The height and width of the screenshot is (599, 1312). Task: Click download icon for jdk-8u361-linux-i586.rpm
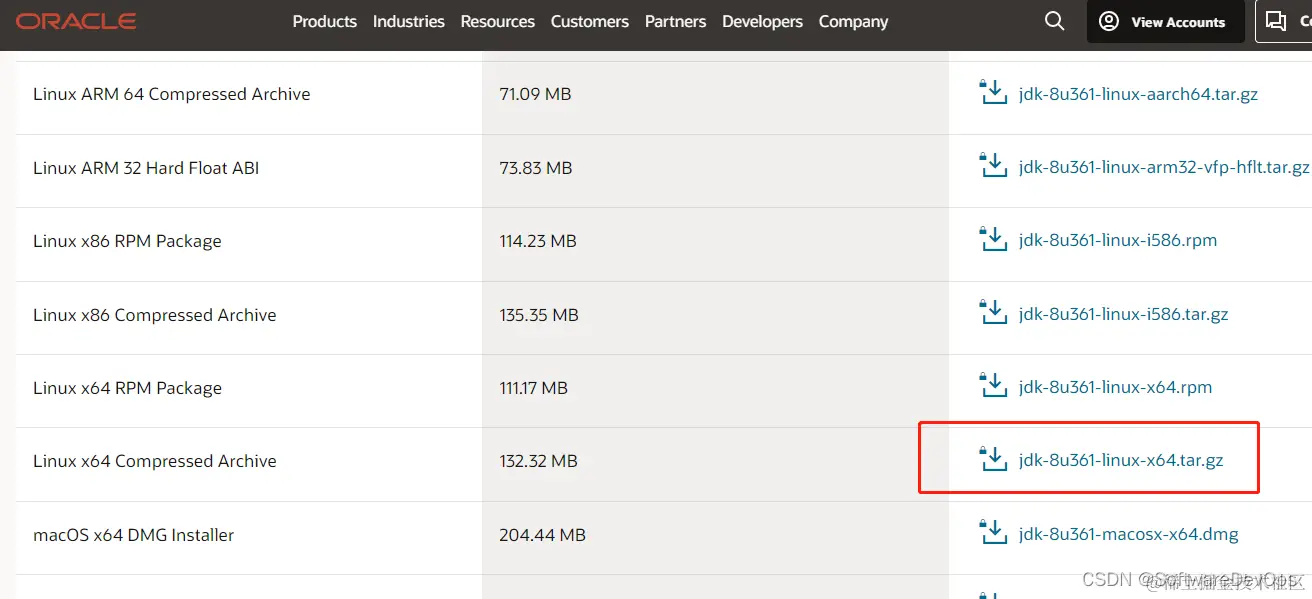pos(992,239)
